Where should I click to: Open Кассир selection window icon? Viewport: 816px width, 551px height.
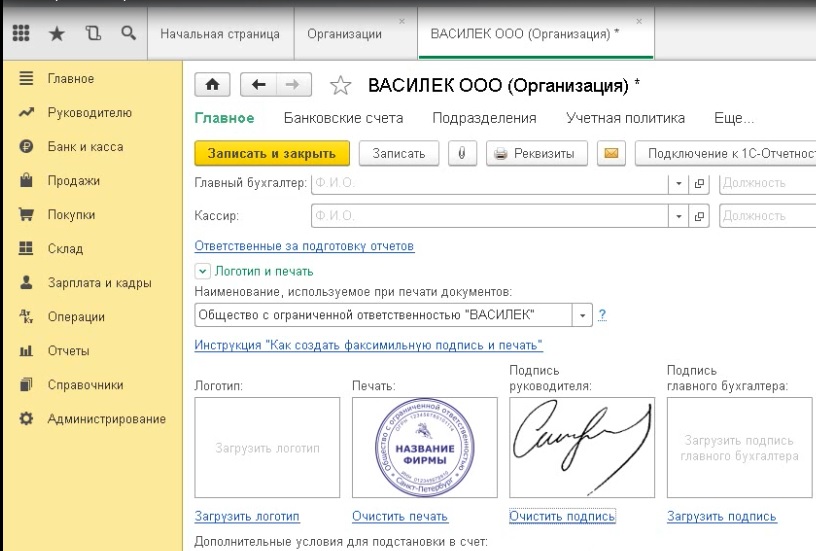pos(699,216)
